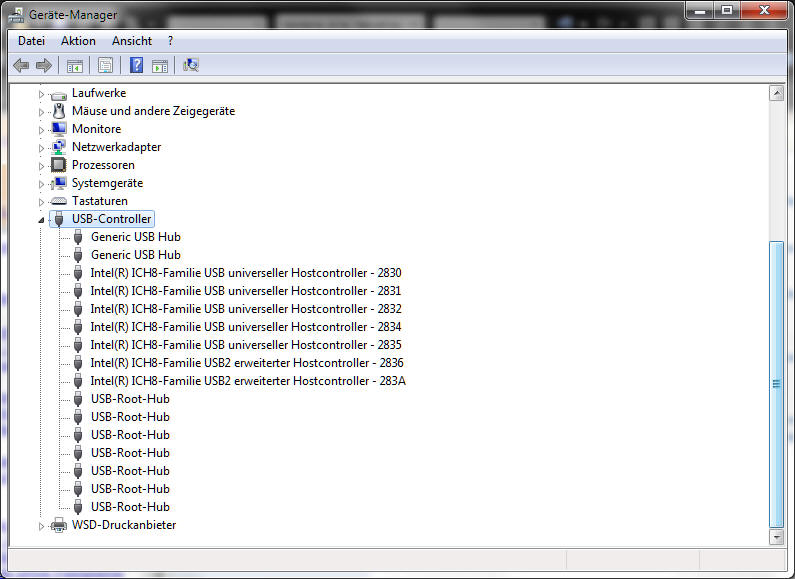Click the USB icon of Hostcontroller 283A
This screenshot has width=795, height=579.
(x=78, y=381)
